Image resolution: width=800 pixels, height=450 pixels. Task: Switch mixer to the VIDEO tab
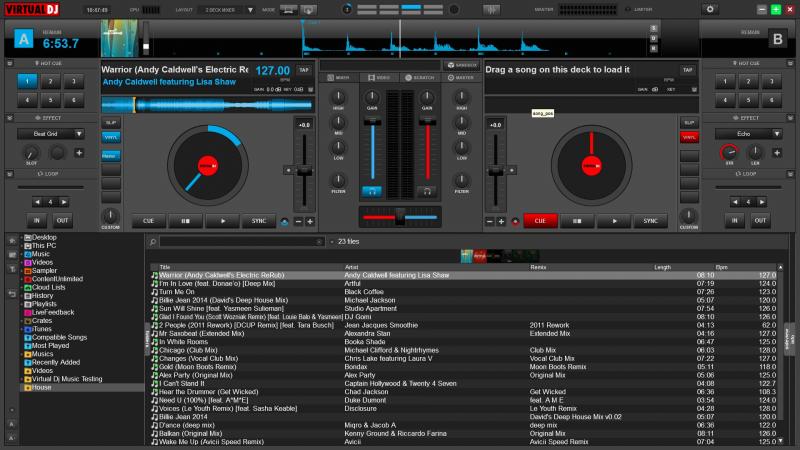coord(379,78)
